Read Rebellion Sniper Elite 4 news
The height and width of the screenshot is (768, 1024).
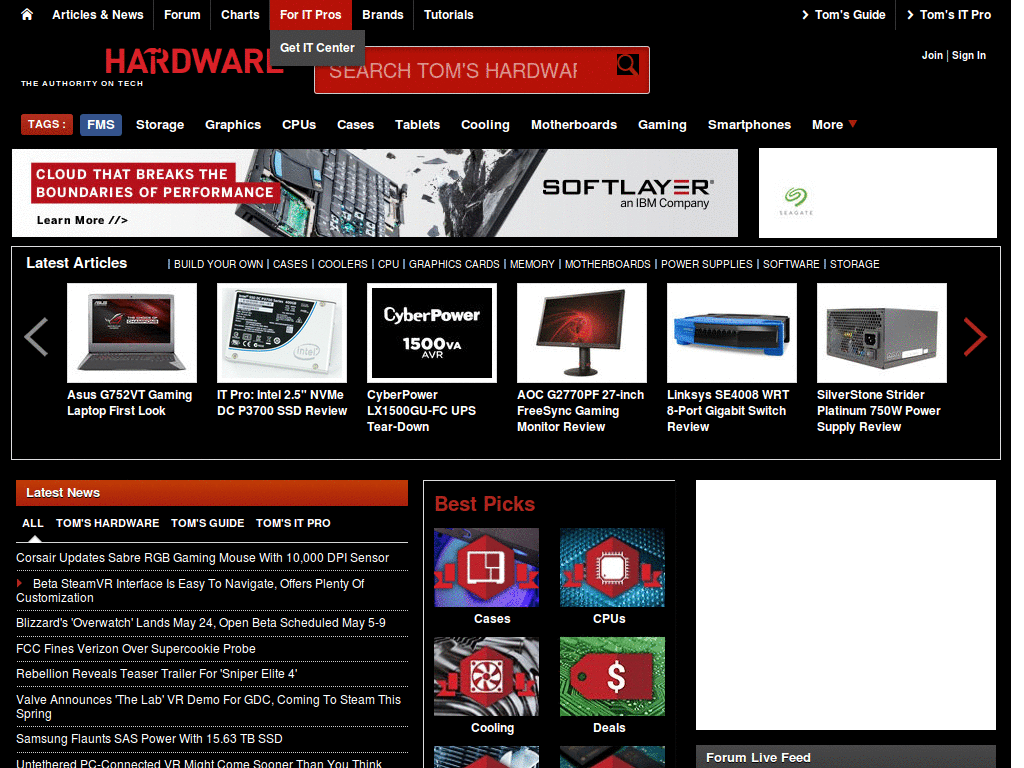click(x=157, y=674)
